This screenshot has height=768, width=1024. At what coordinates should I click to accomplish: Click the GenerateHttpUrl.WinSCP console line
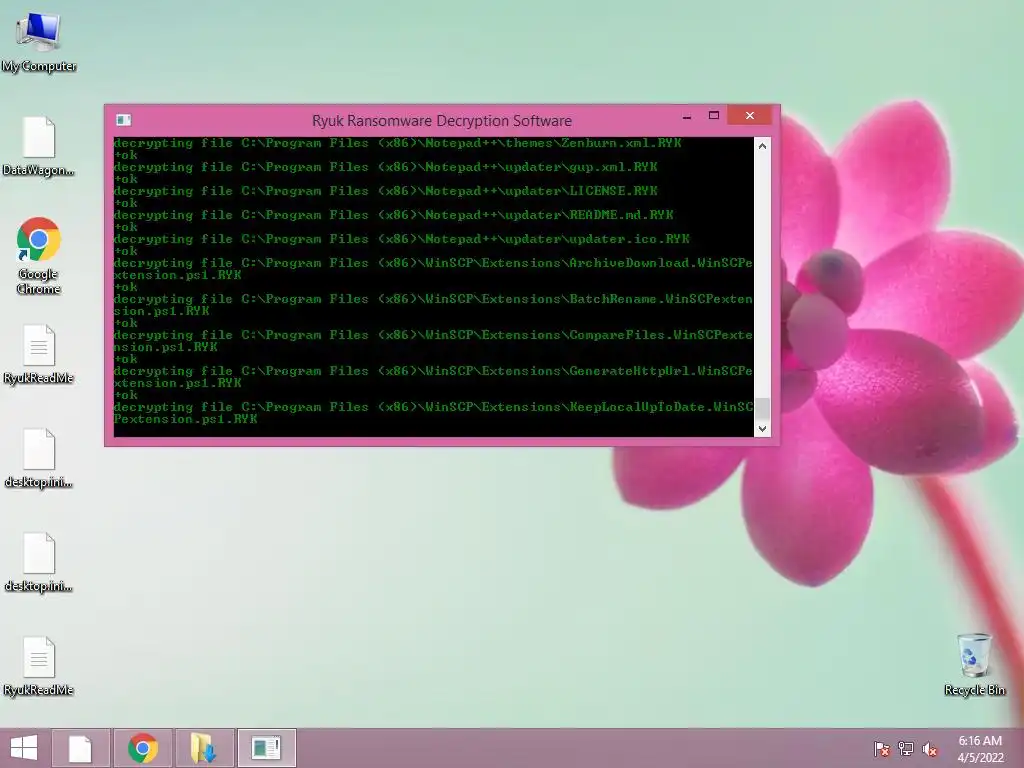pos(433,377)
